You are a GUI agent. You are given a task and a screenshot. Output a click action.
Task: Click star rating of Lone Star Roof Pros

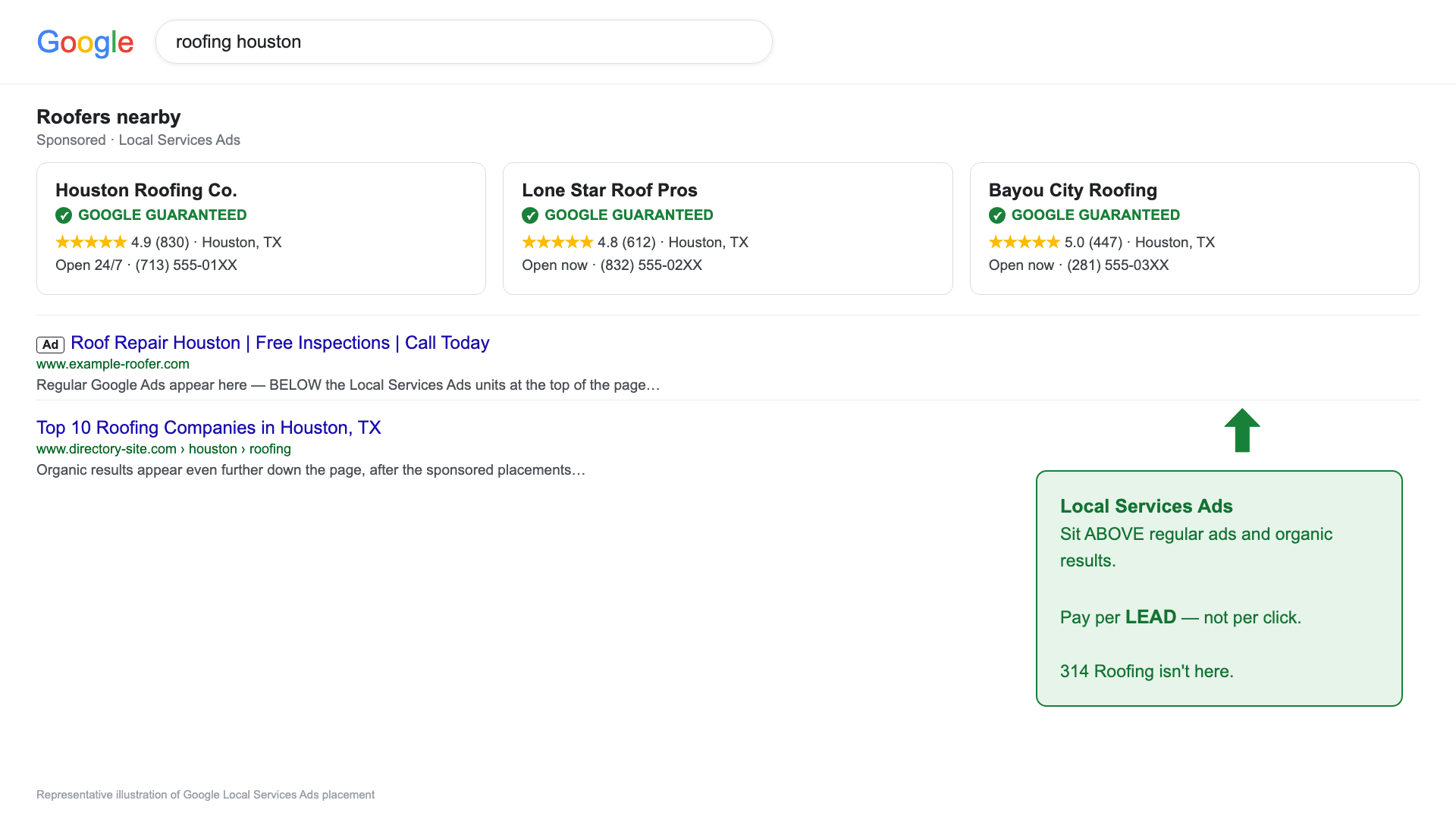[557, 242]
